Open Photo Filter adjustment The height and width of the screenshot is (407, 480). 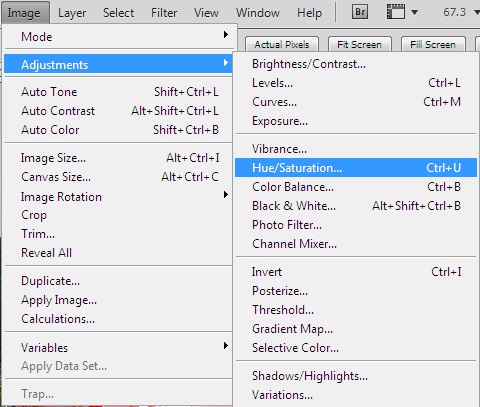click(x=356, y=225)
